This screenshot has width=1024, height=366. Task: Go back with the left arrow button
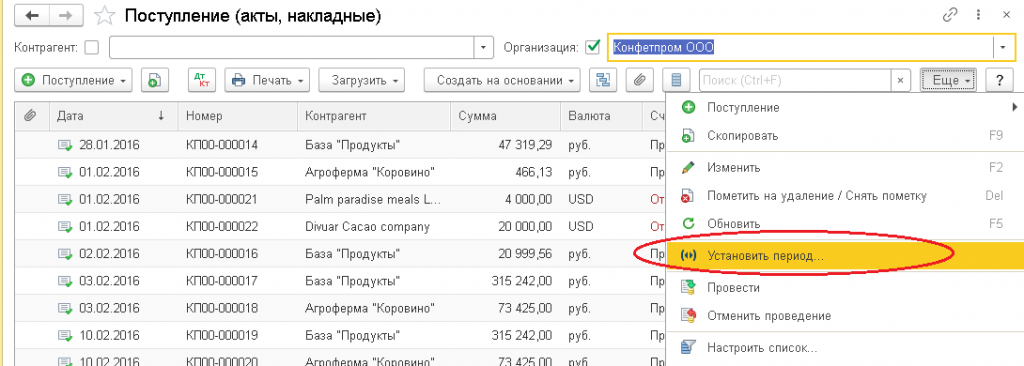click(31, 16)
